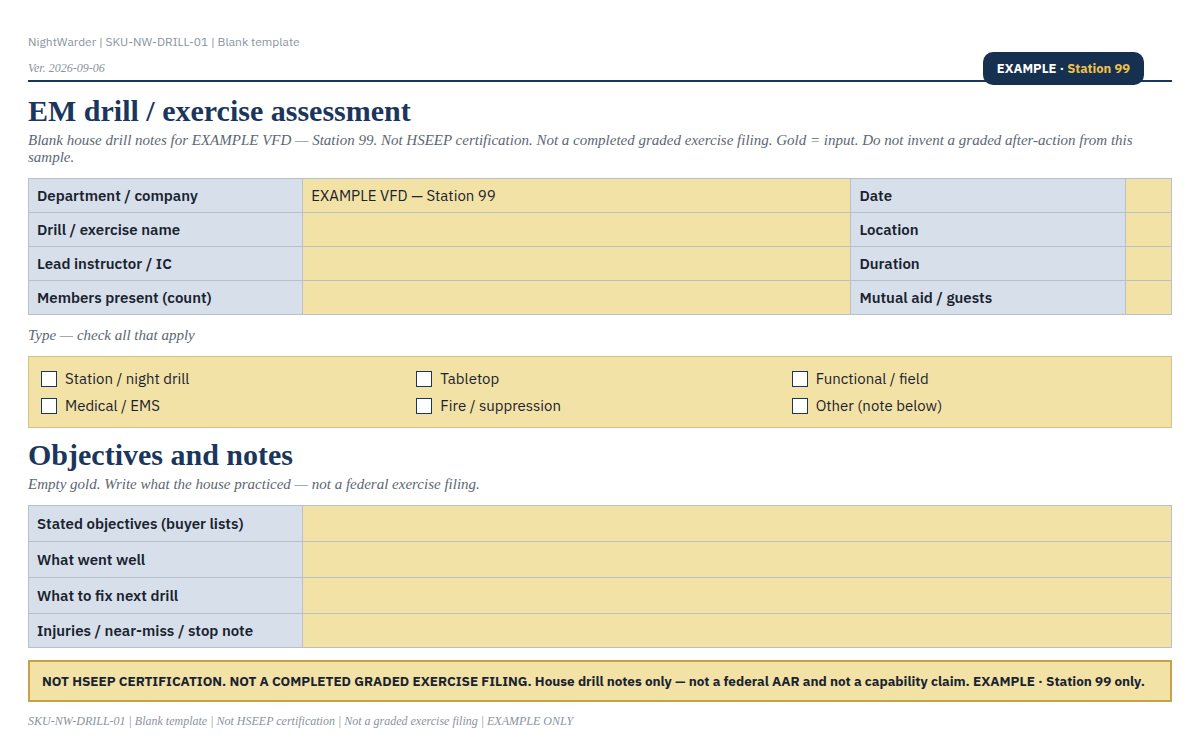The height and width of the screenshot is (750, 1200).
Task: Click the Mutual aid / guests label
Action: pos(988,298)
